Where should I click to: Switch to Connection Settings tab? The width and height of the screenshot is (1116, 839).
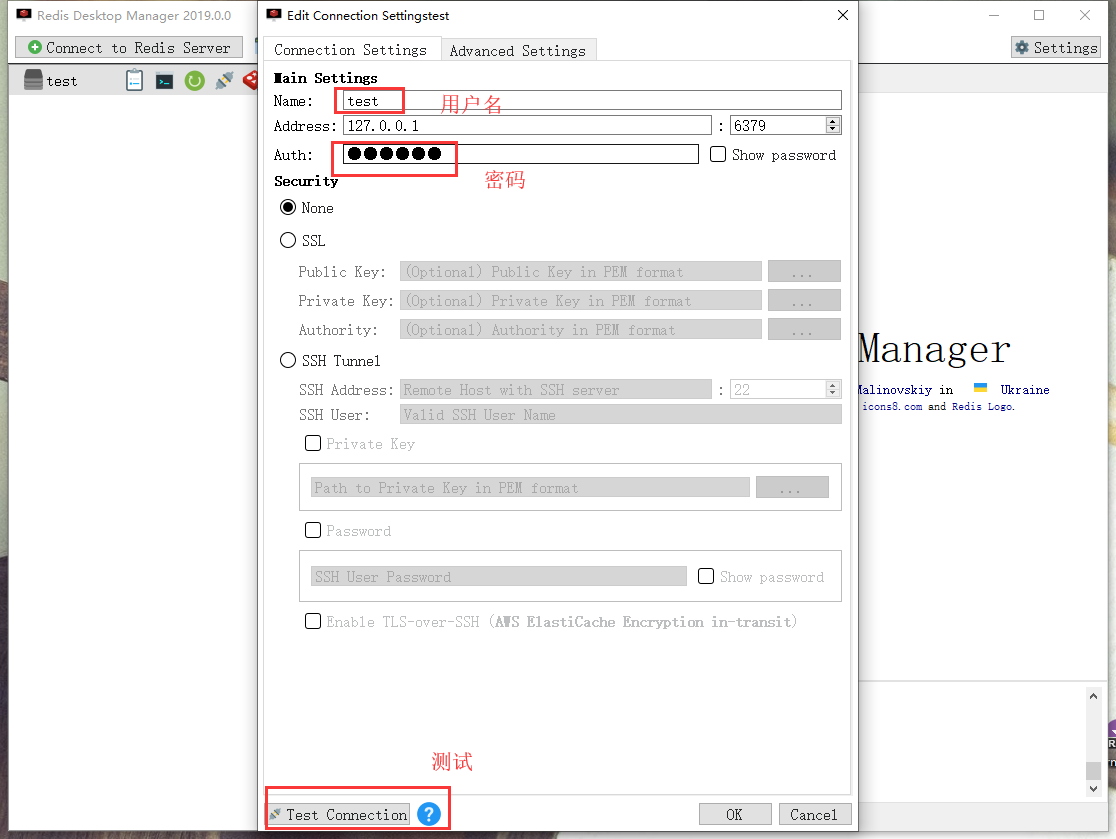[350, 50]
